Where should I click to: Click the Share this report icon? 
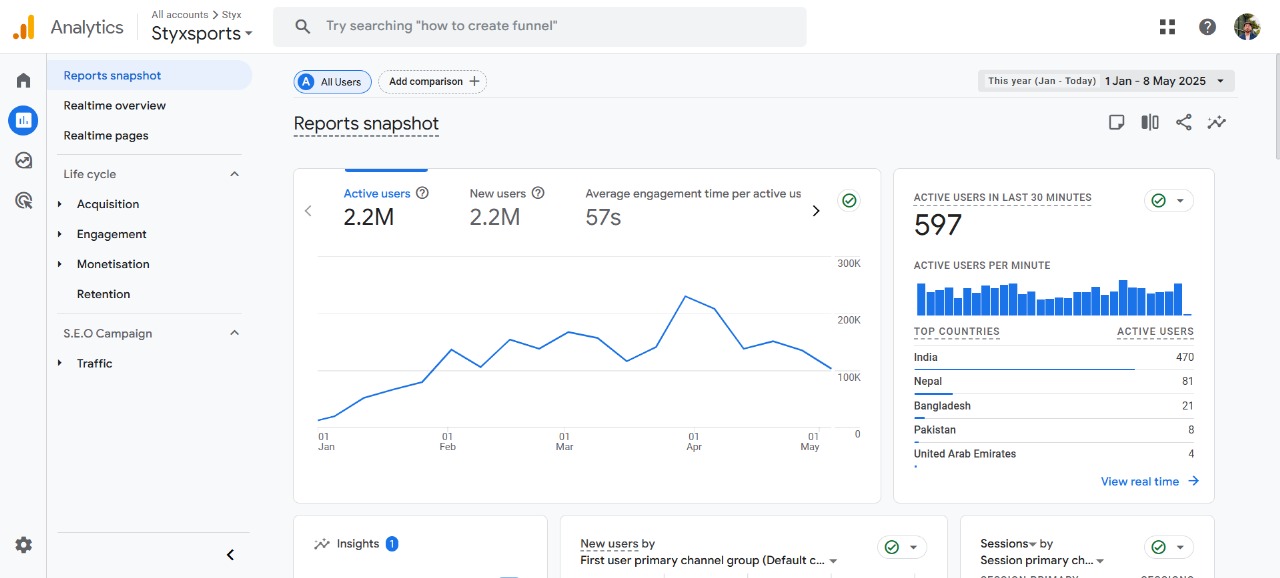(x=1183, y=122)
